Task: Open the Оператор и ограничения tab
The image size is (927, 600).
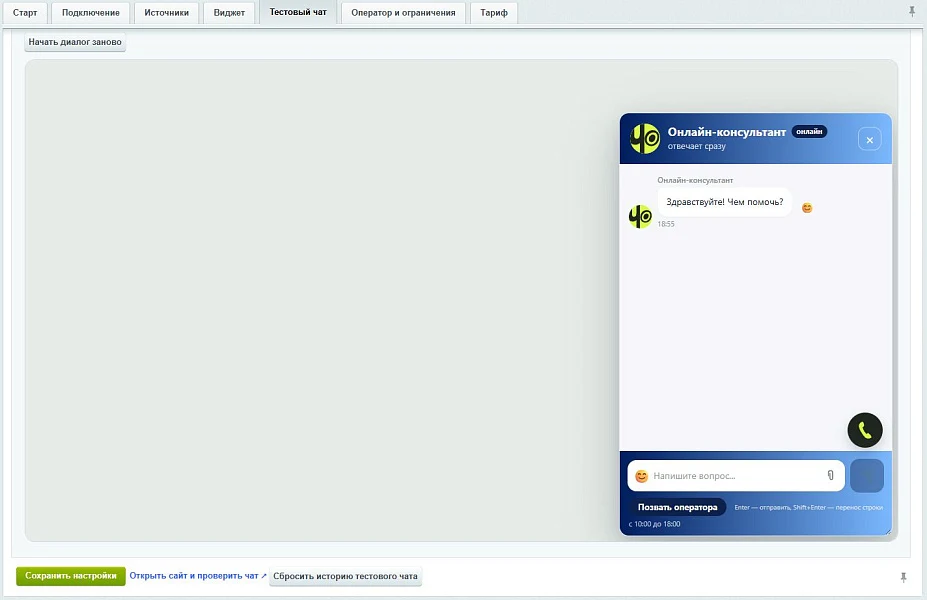Action: click(403, 12)
